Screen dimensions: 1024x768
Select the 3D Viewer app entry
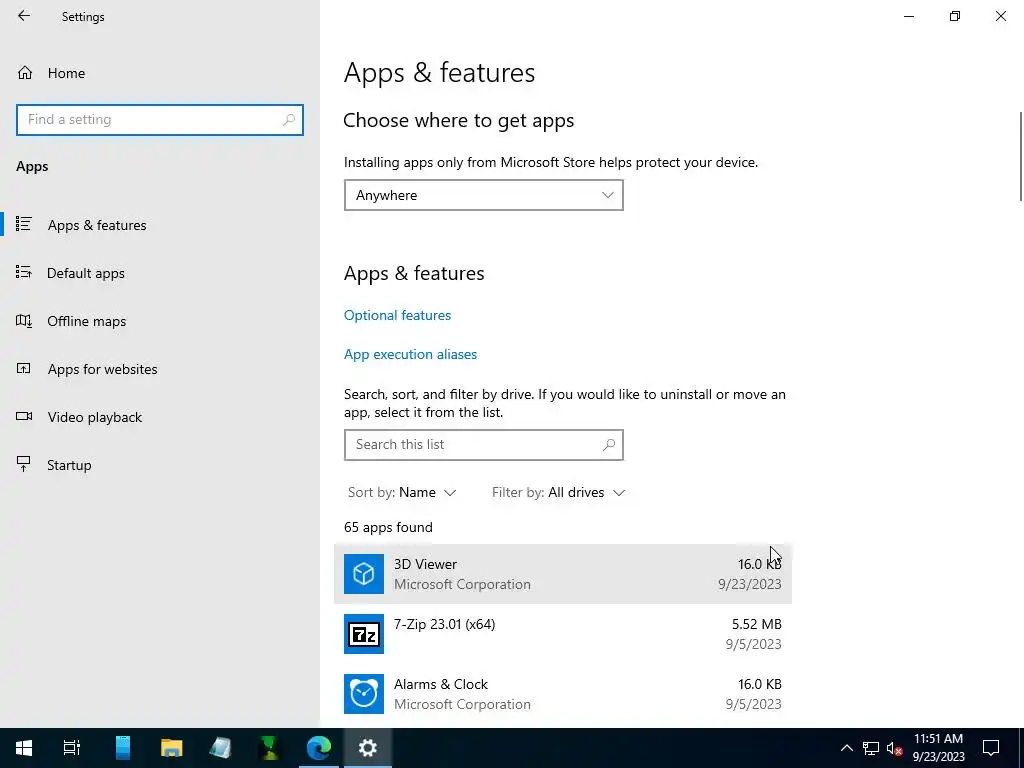(x=562, y=574)
